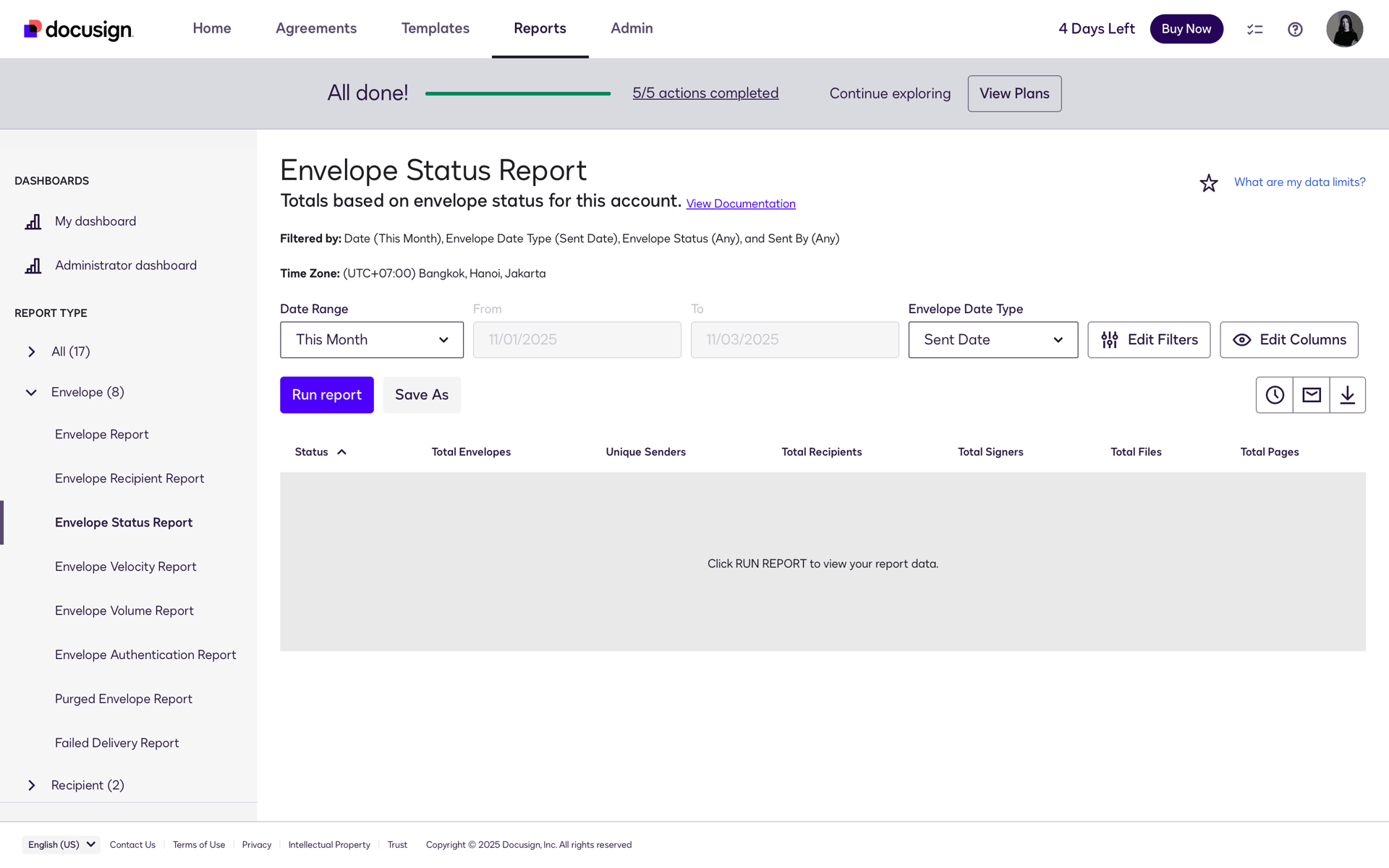This screenshot has height=868, width=1389.
Task: Click Save As
Action: [x=422, y=395]
